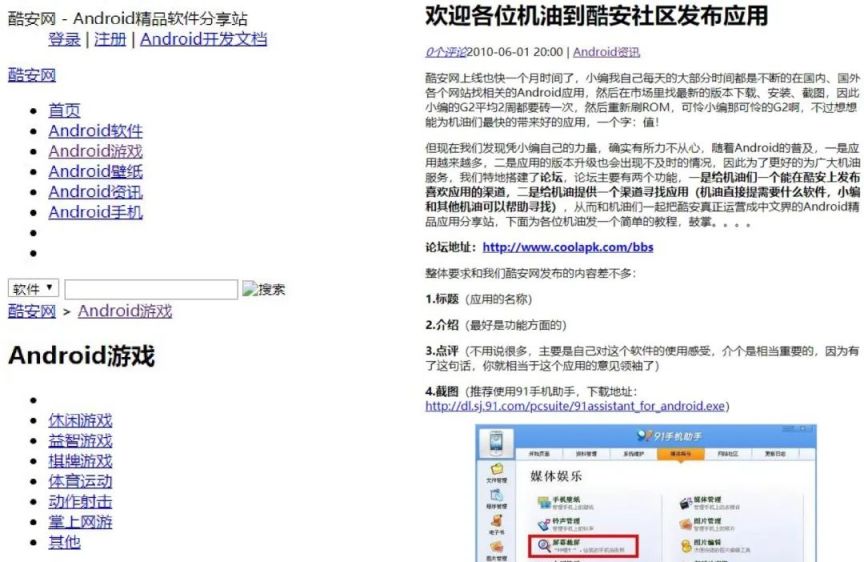The image size is (864, 562).
Task: Click the 登录 login link
Action: [x=64, y=39]
